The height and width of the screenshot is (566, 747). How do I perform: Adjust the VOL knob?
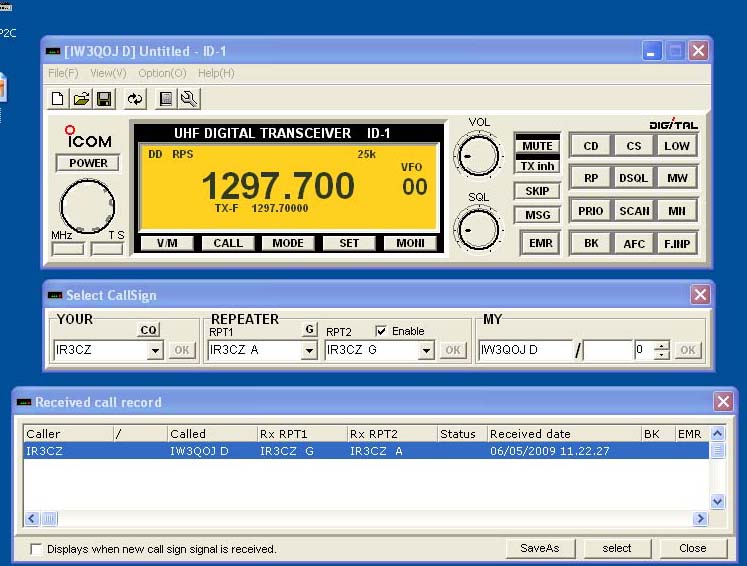478,156
